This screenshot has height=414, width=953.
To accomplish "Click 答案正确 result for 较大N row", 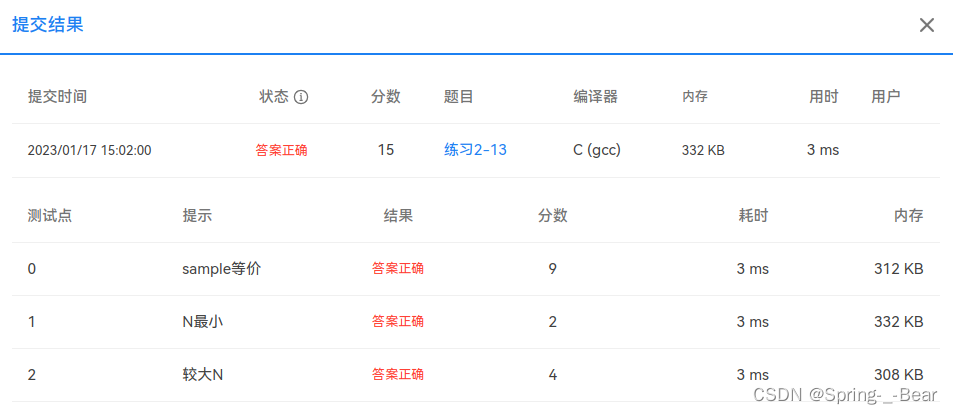I will coord(398,374).
